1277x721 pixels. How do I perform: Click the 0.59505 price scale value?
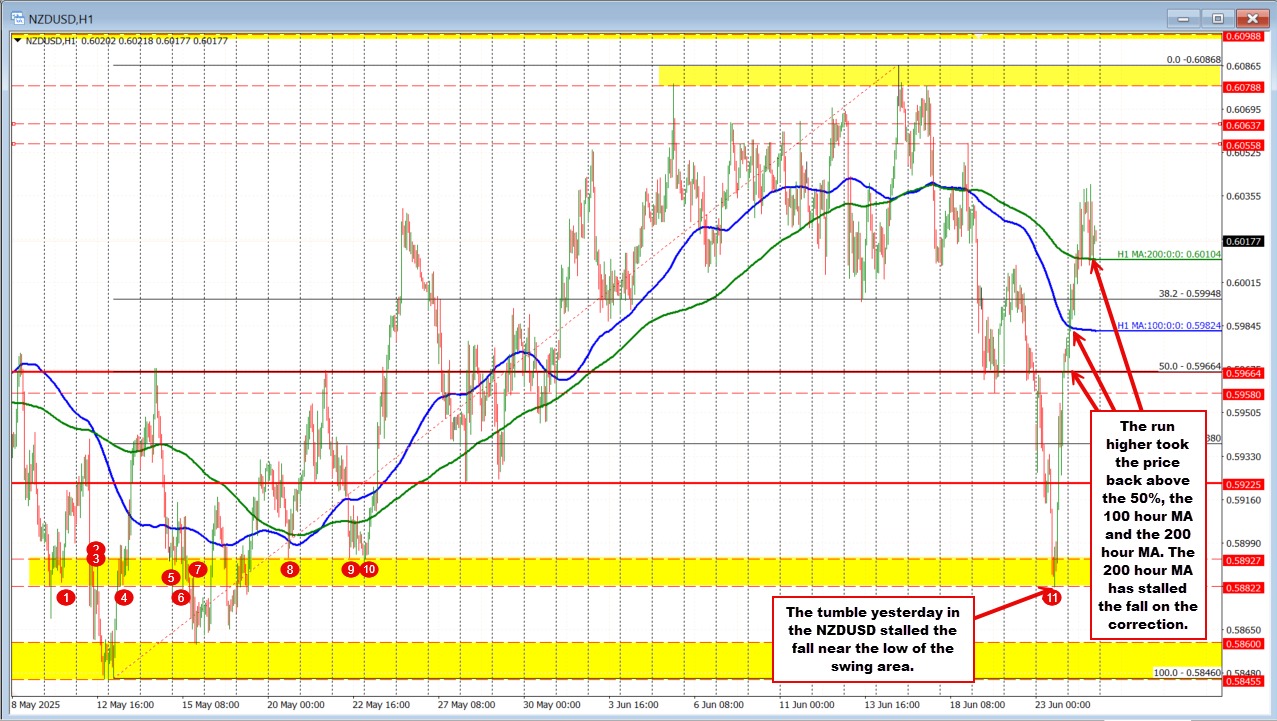tap(1244, 413)
